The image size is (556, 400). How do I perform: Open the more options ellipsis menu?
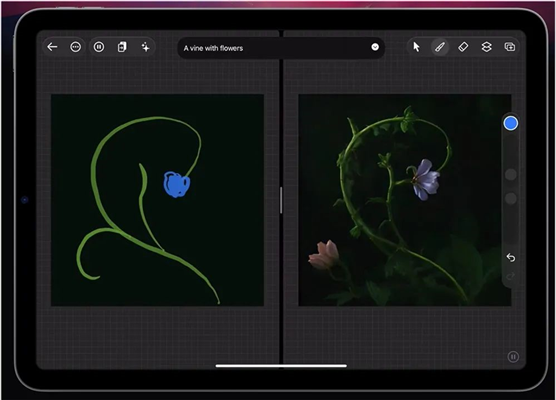(x=76, y=47)
